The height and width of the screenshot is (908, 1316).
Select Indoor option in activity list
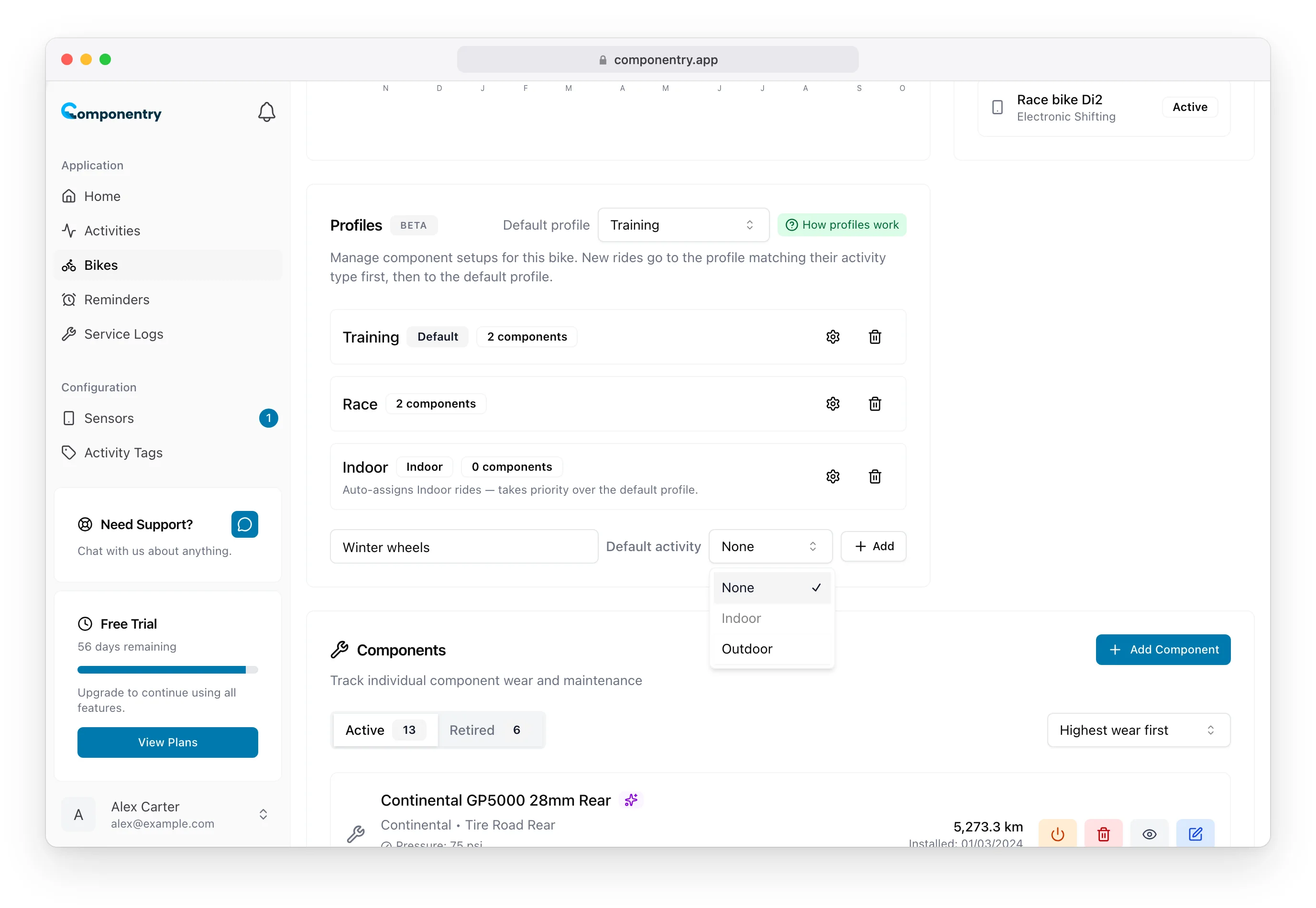(772, 619)
